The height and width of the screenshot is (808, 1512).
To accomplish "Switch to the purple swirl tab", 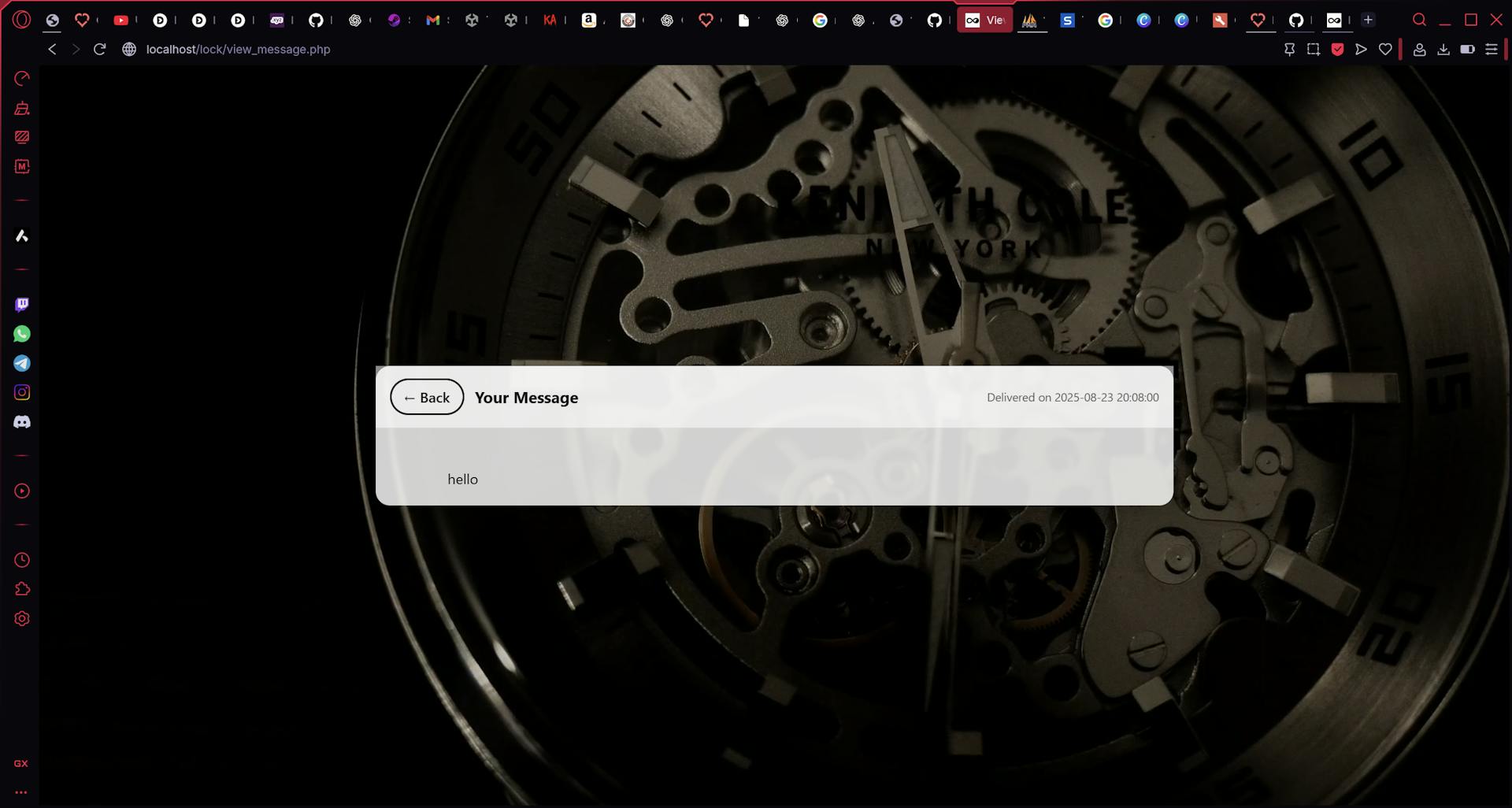I will (x=394, y=20).
